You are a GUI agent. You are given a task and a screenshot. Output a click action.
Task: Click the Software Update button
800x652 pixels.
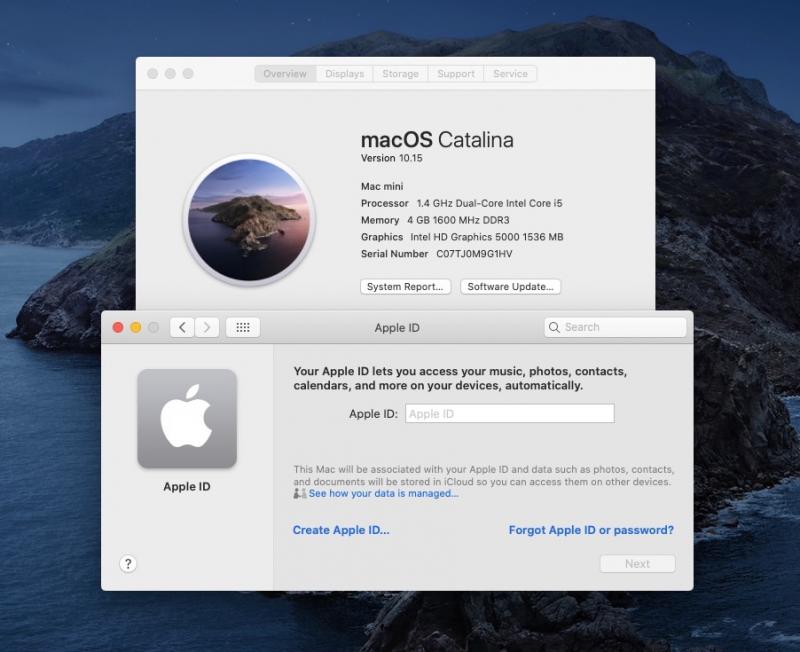(x=510, y=287)
